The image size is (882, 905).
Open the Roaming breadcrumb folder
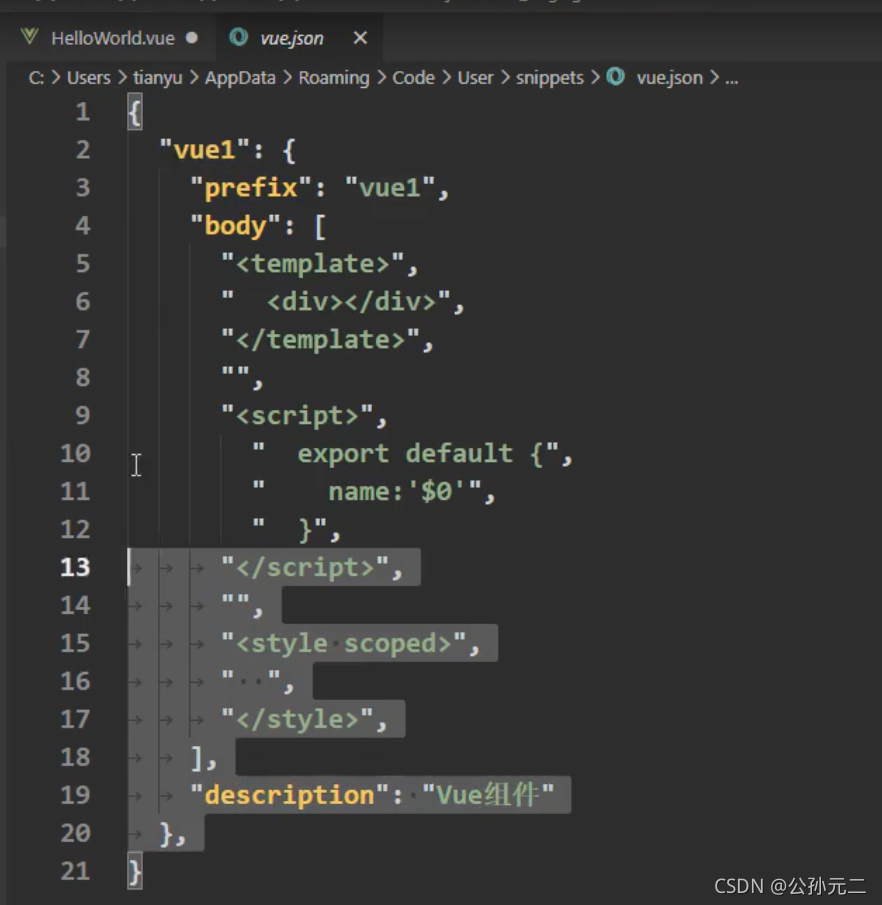click(x=333, y=77)
